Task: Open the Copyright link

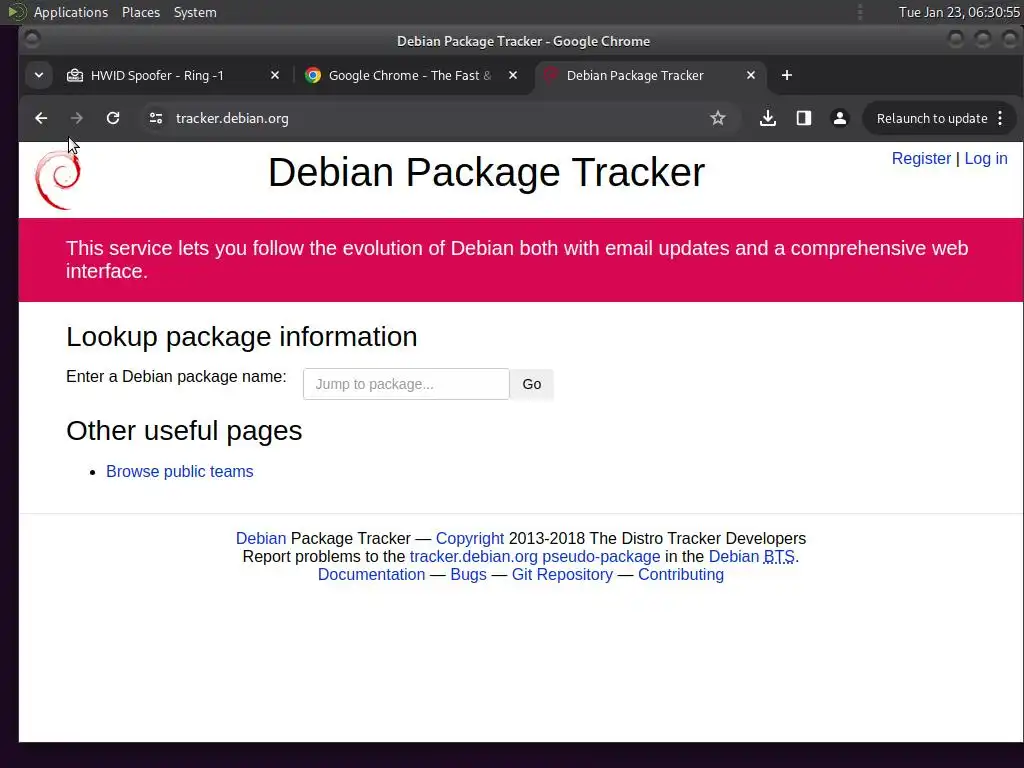Action: pyautogui.click(x=470, y=538)
